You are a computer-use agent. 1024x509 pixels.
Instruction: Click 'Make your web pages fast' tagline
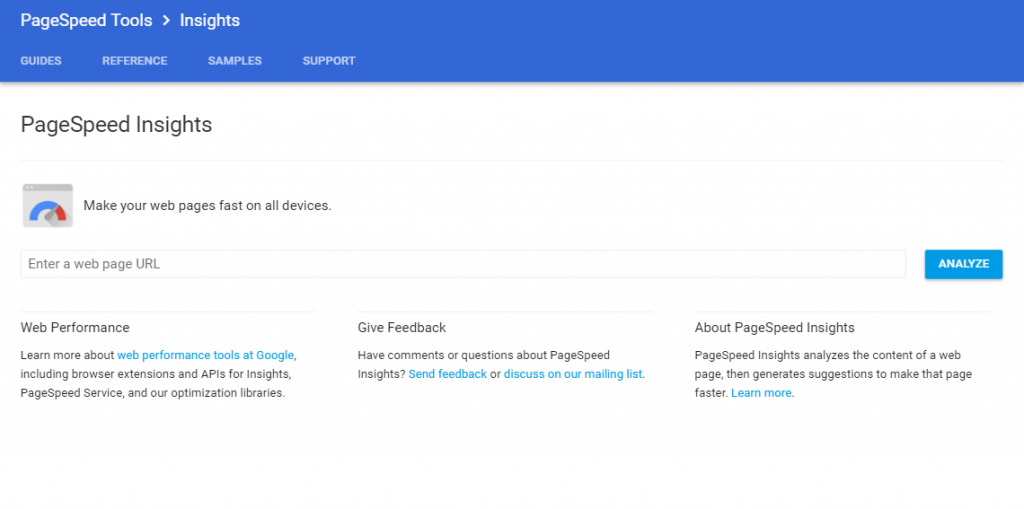coord(208,206)
